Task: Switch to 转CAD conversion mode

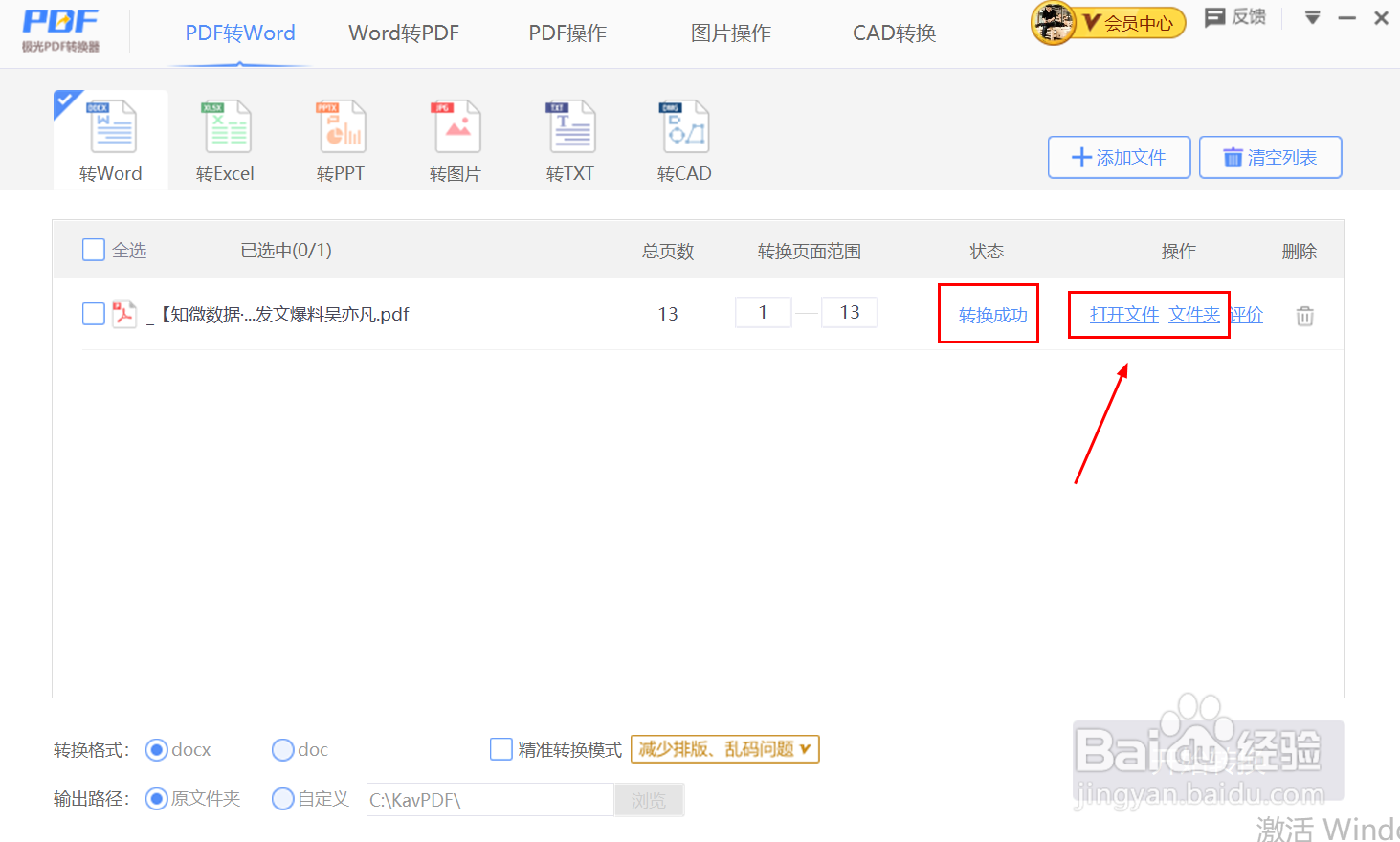Action: pos(684,139)
